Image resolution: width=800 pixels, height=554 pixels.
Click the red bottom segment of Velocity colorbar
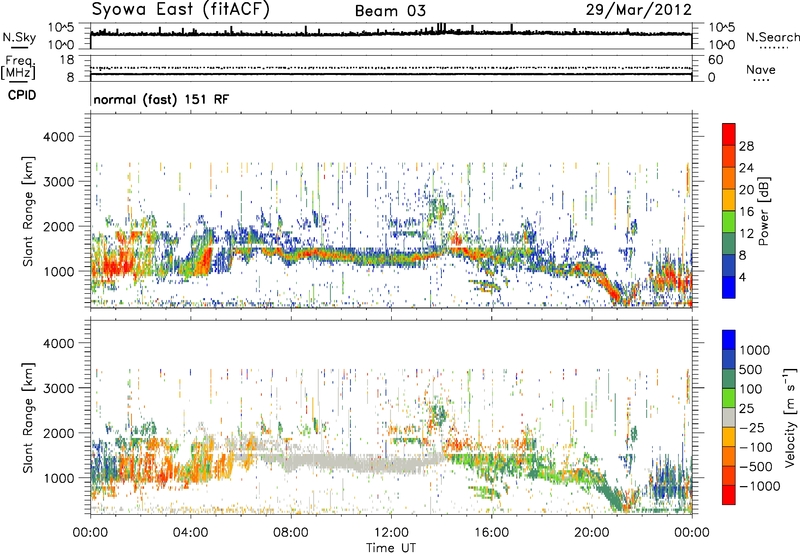[x=729, y=495]
